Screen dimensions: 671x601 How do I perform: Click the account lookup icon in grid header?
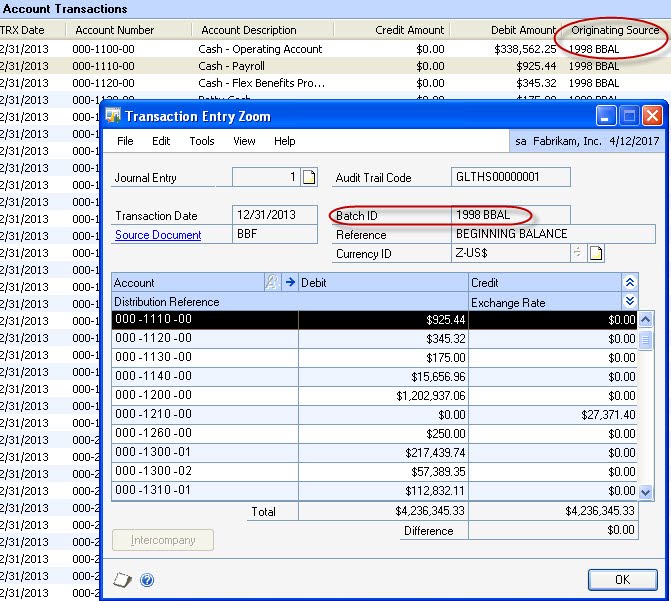click(272, 282)
